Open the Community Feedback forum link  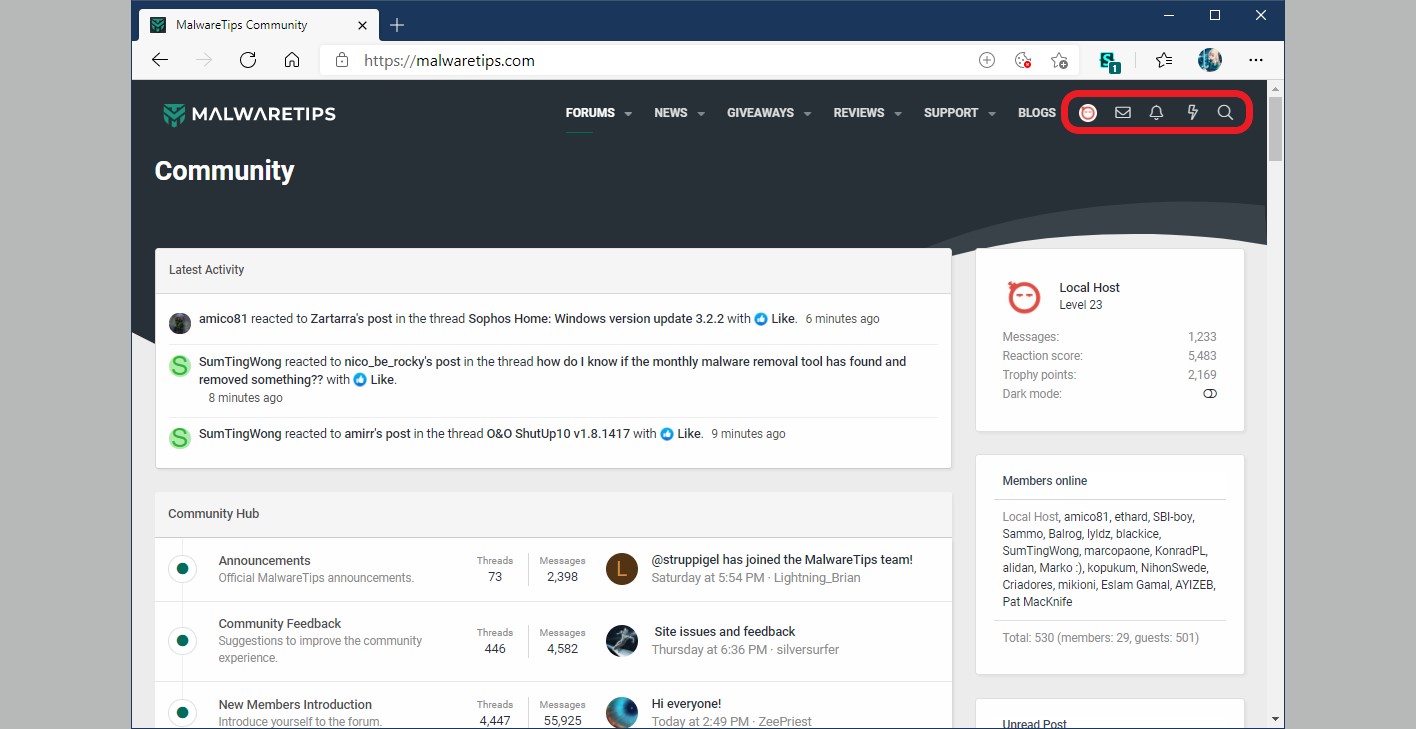pos(280,624)
